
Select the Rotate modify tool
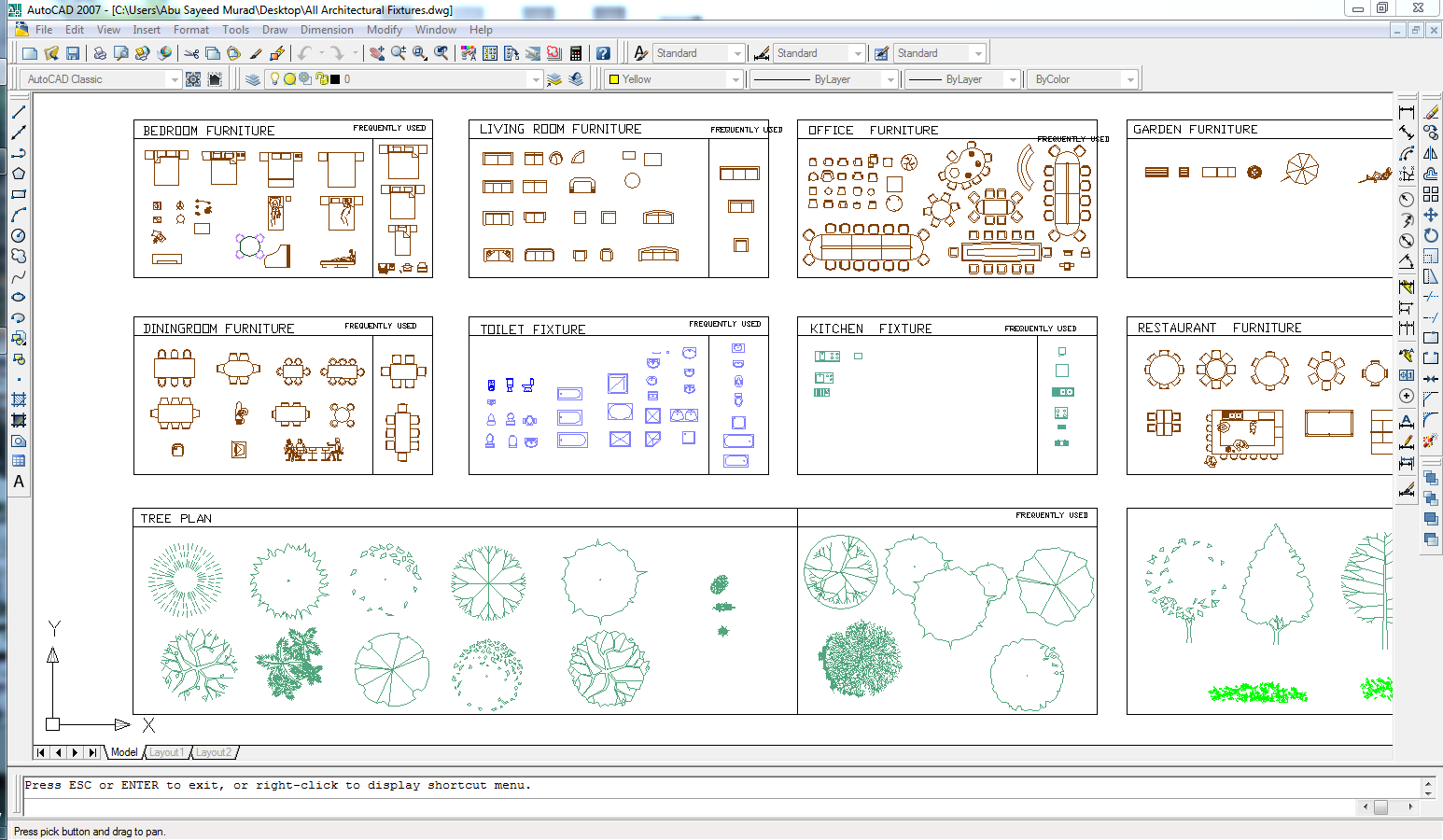[1431, 235]
